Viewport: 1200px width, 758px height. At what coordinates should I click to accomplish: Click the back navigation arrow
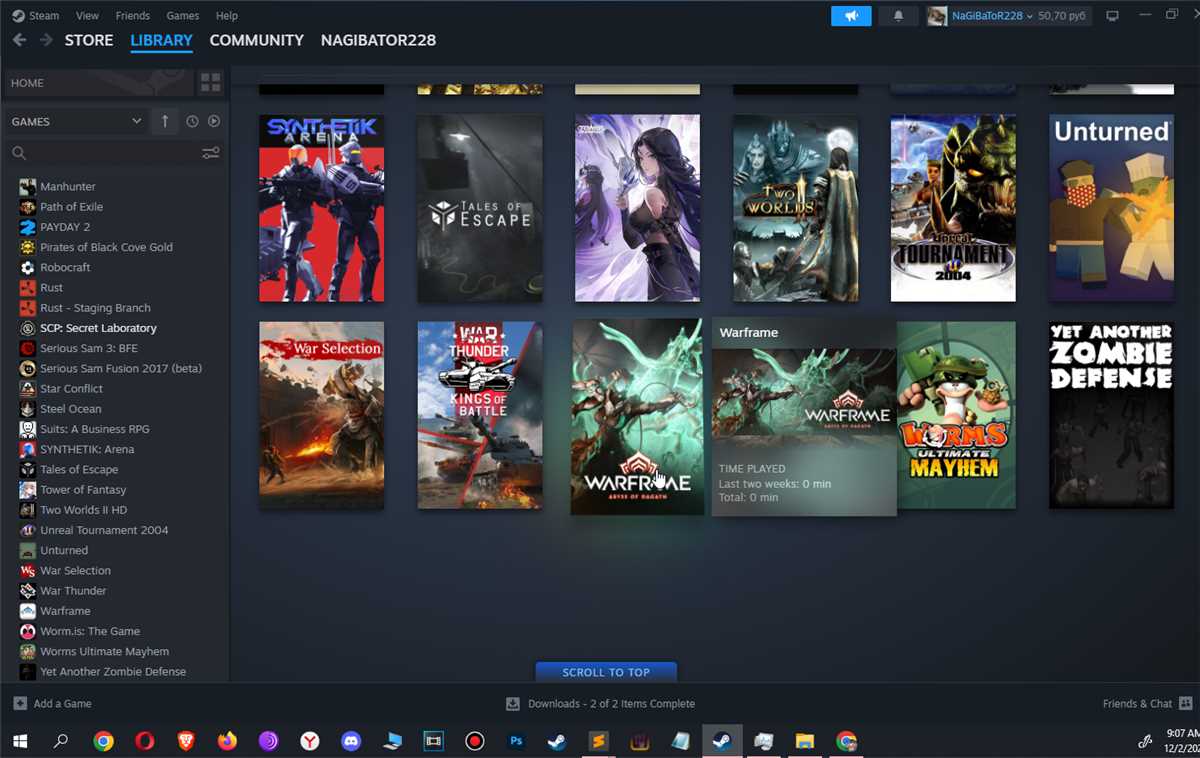click(x=19, y=40)
